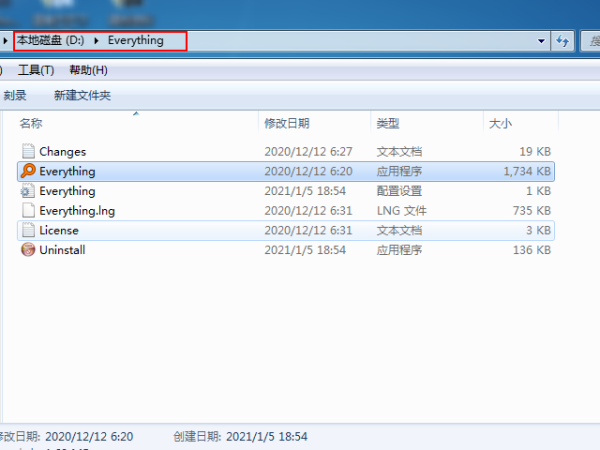This screenshot has width=600, height=450.
Task: Select the Everything configuration settings file name
Action: pyautogui.click(x=67, y=191)
